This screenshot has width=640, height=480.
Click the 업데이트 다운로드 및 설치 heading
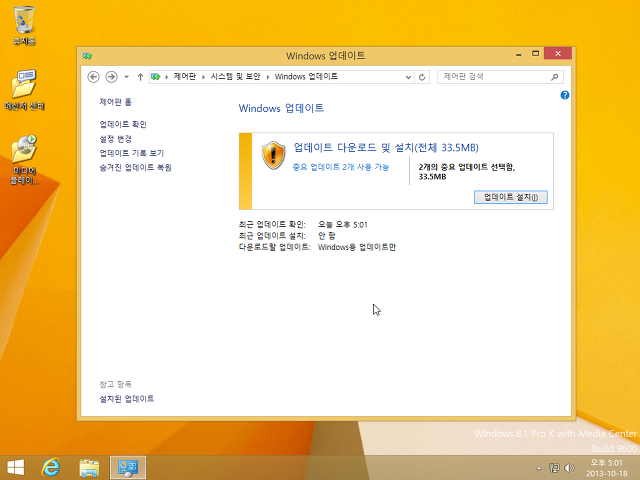click(x=386, y=147)
